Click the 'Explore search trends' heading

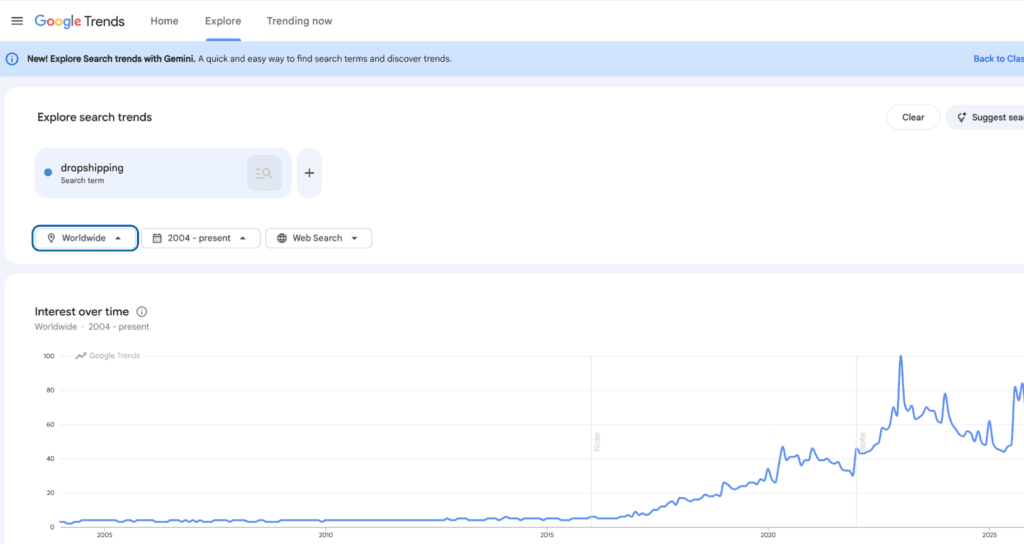[x=95, y=117]
